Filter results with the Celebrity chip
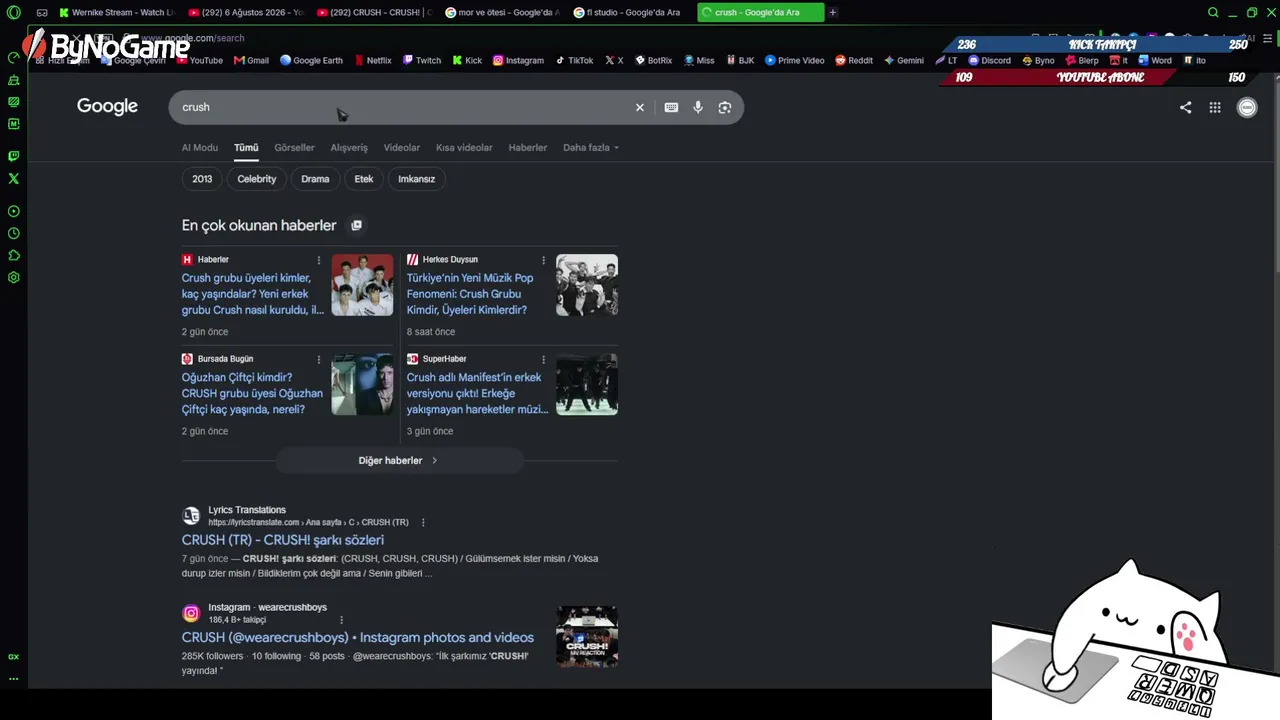The image size is (1280, 720). click(257, 179)
